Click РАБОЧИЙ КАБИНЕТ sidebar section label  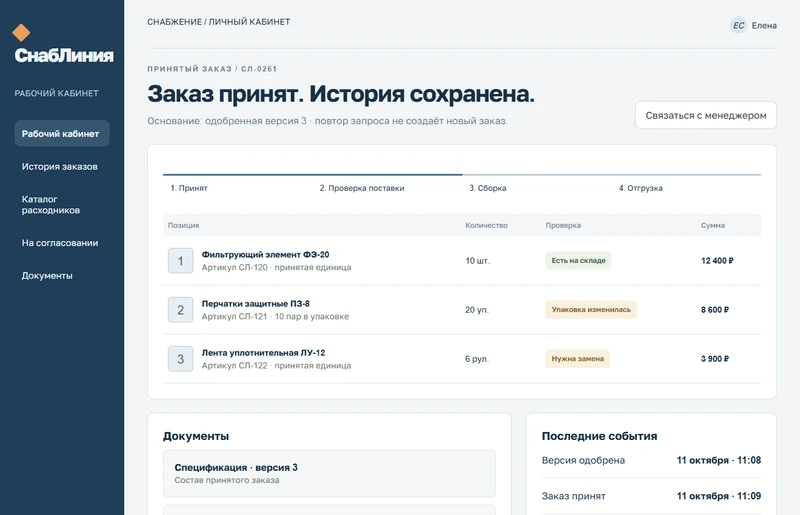tap(57, 93)
